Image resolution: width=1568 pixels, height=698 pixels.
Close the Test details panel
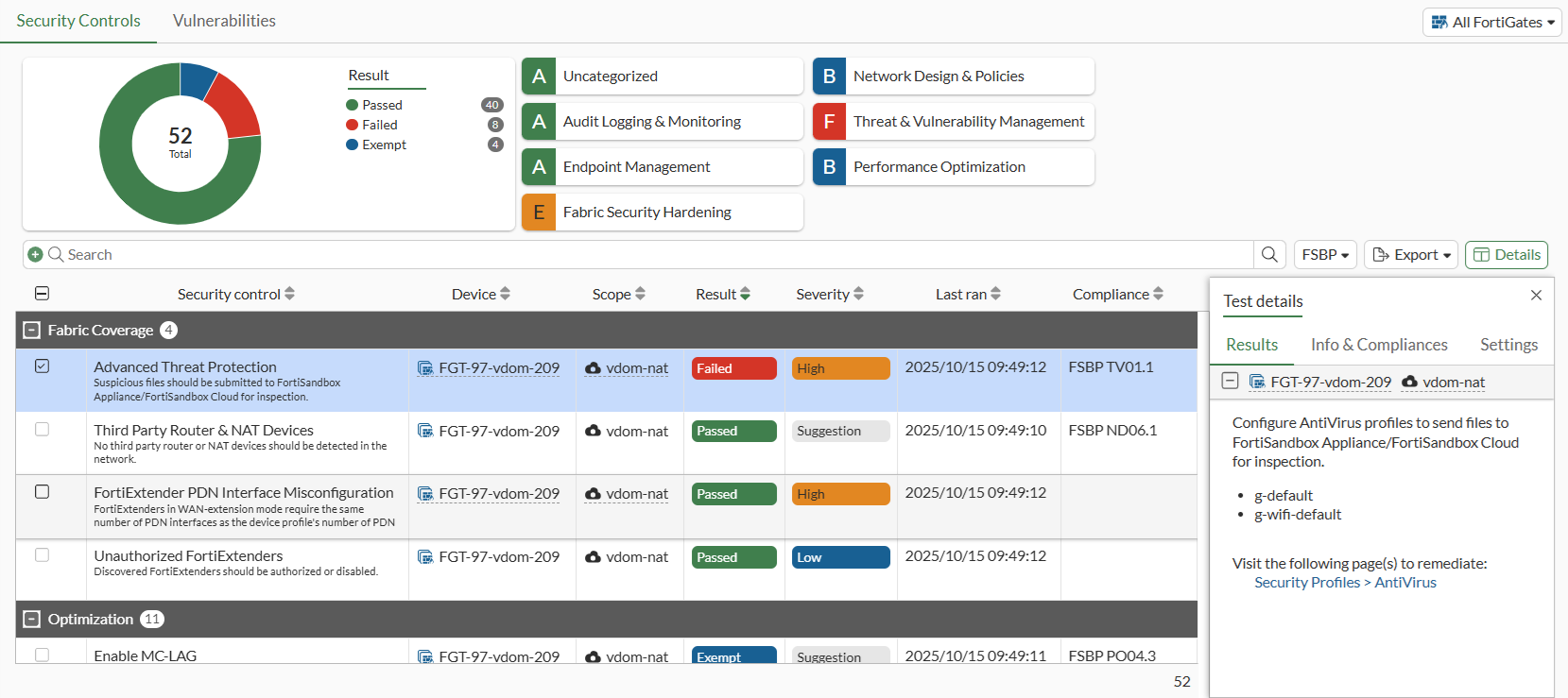point(1536,296)
